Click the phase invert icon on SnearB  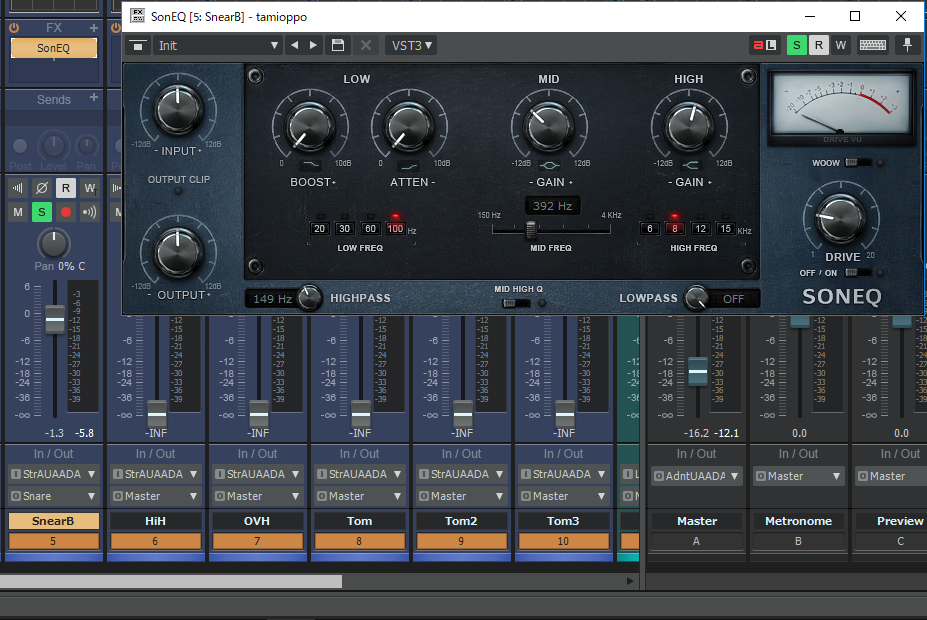pyautogui.click(x=41, y=187)
